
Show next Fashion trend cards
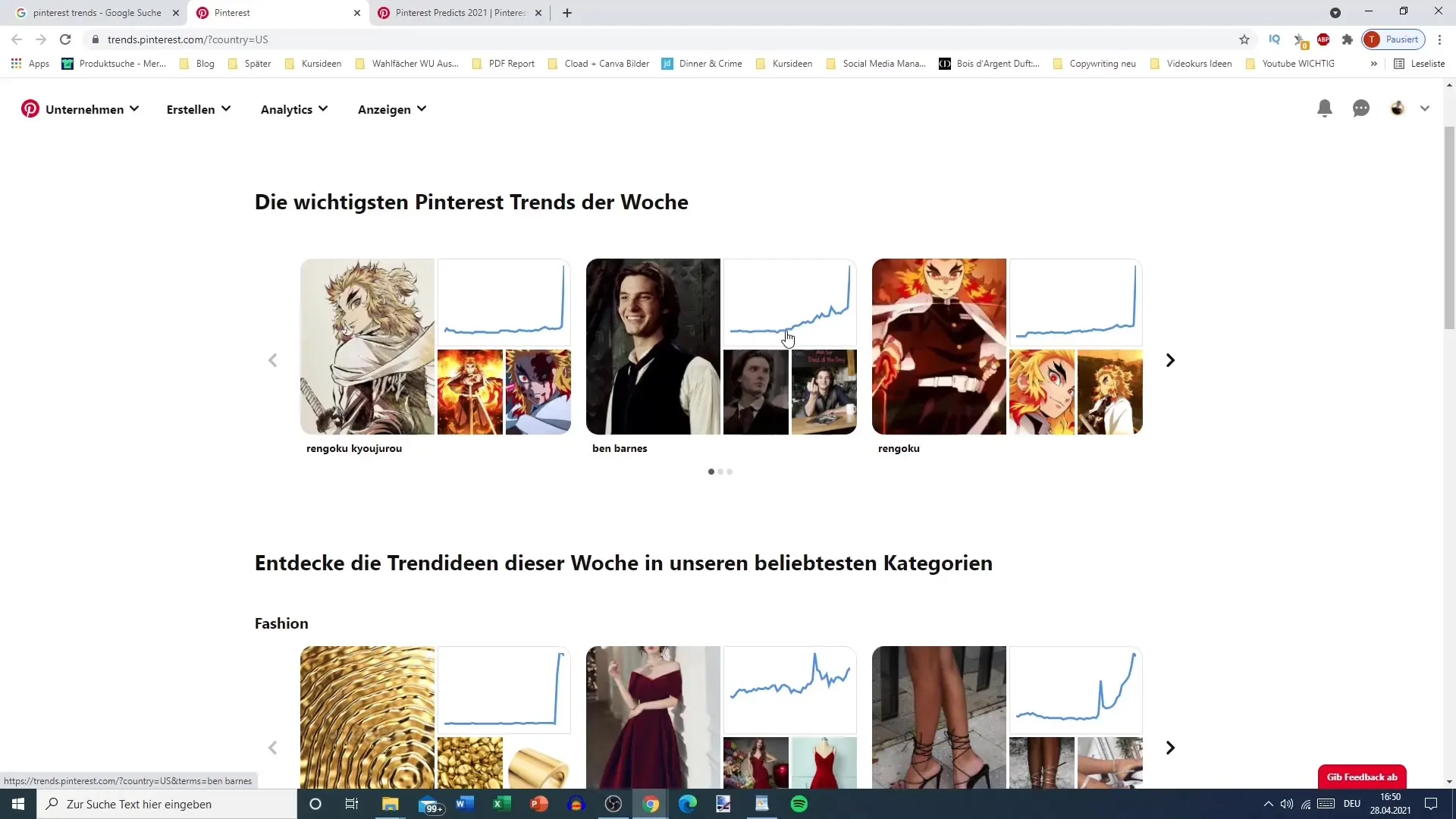[x=1170, y=748]
